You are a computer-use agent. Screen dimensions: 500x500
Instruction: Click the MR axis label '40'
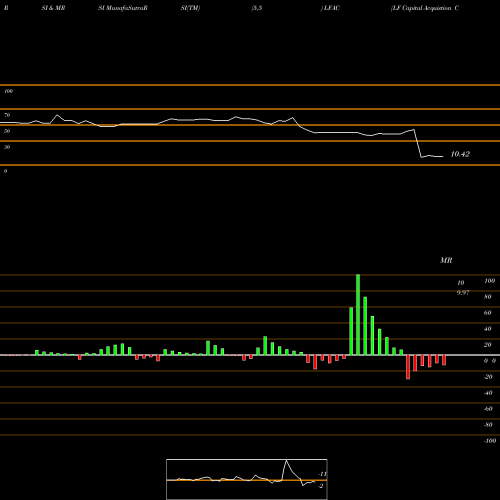[488, 329]
